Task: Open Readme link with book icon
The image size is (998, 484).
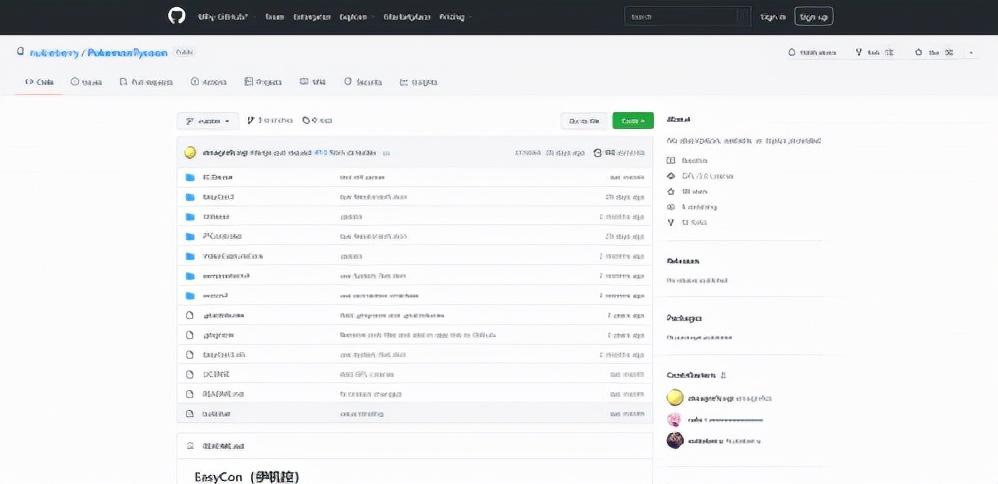Action: pos(687,160)
